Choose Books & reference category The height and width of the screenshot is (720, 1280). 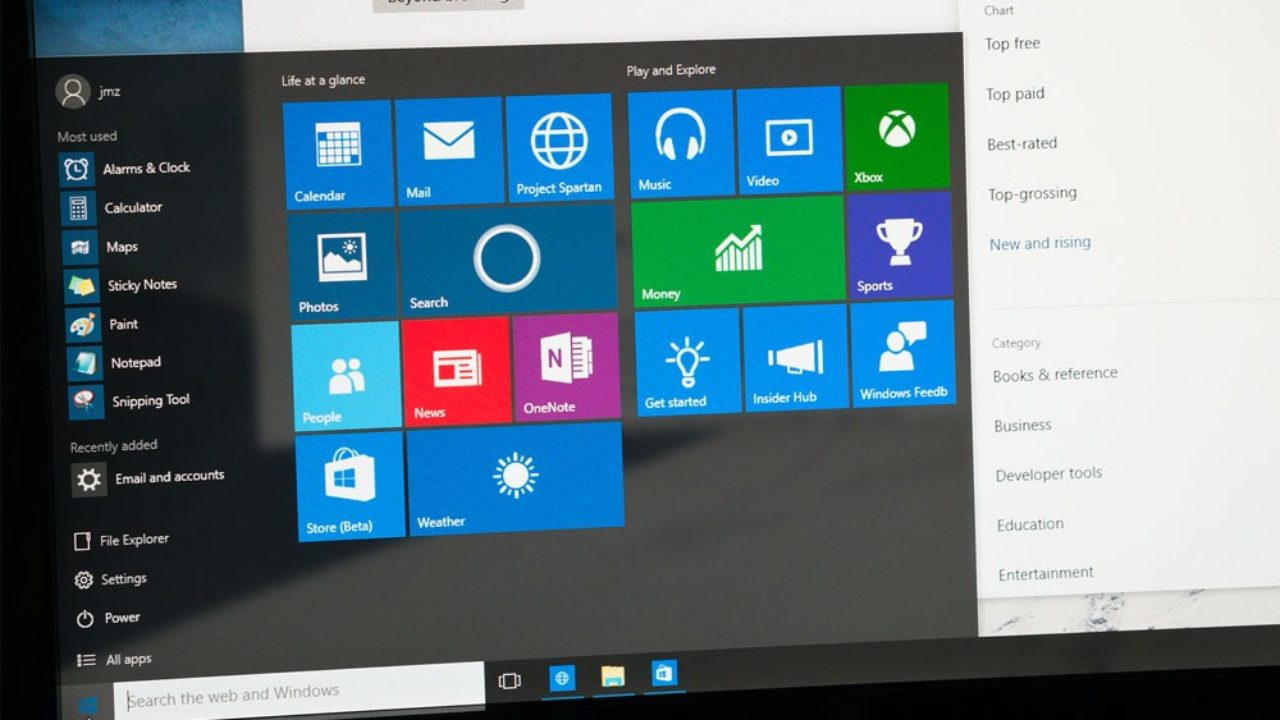pos(1055,375)
